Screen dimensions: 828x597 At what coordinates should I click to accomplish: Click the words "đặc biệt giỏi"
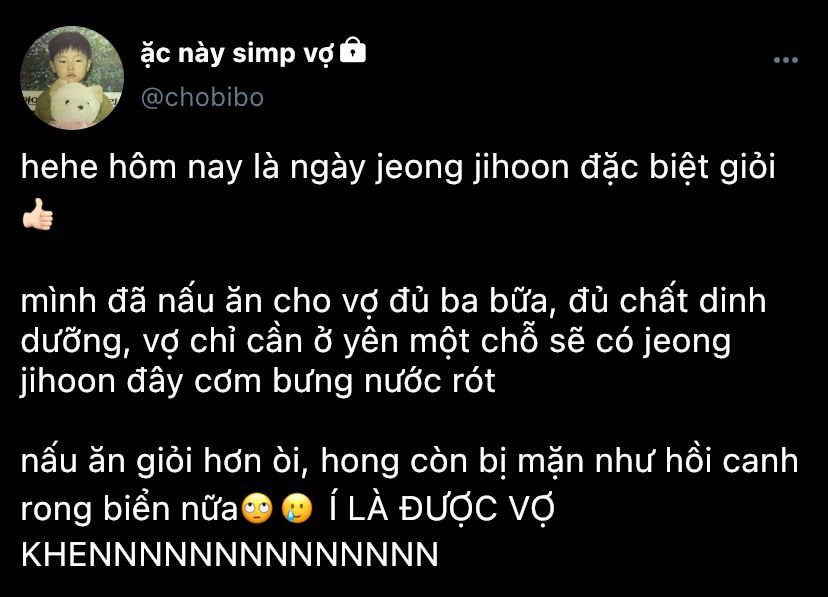pyautogui.click(x=678, y=168)
